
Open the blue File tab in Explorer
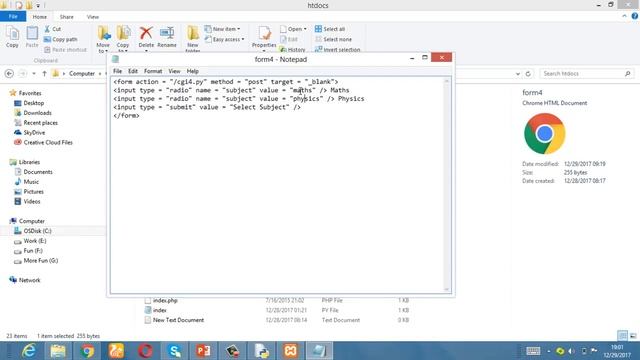[x=13, y=16]
